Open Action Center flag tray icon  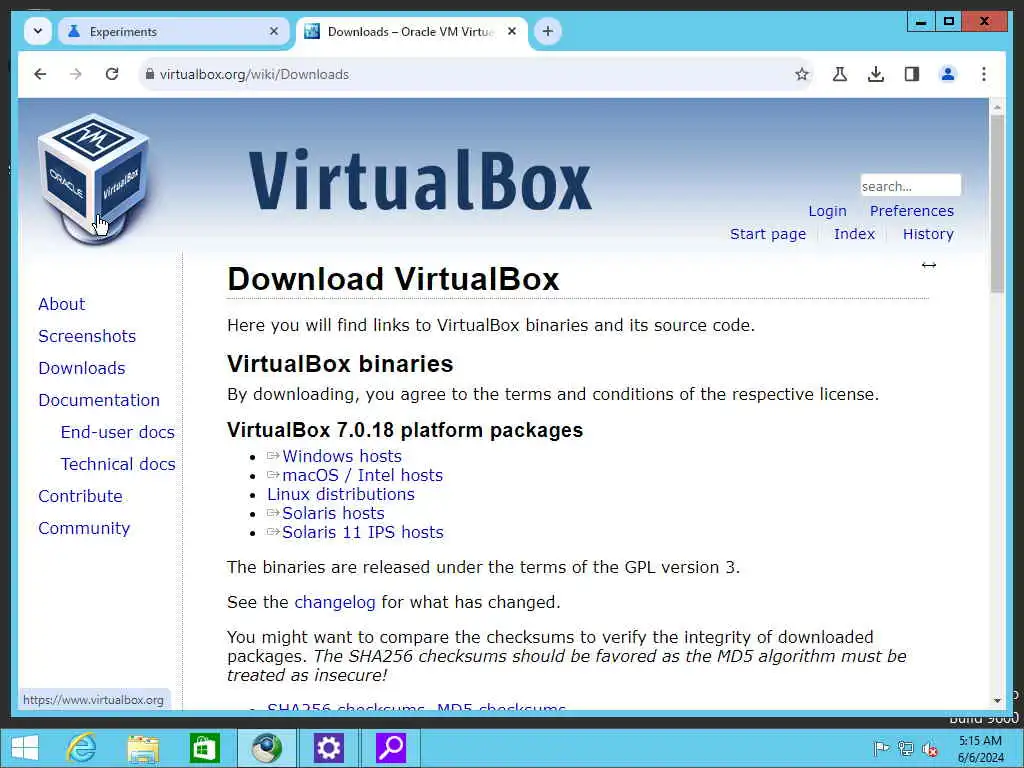pyautogui.click(x=881, y=748)
